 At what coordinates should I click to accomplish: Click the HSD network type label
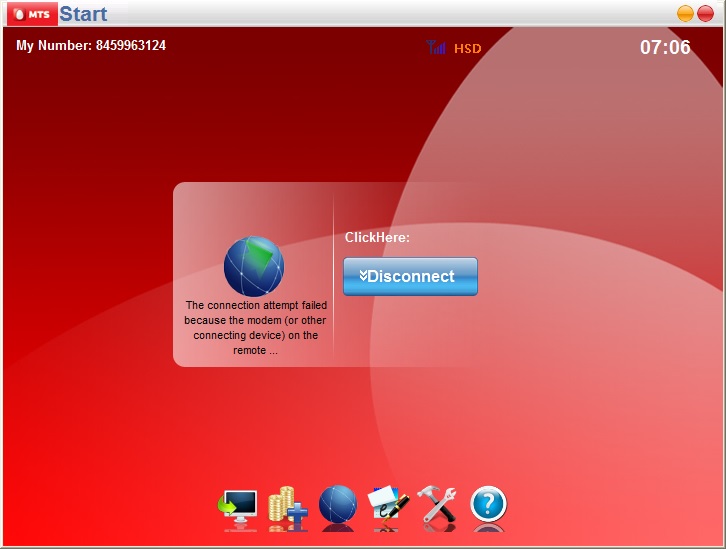coord(467,48)
